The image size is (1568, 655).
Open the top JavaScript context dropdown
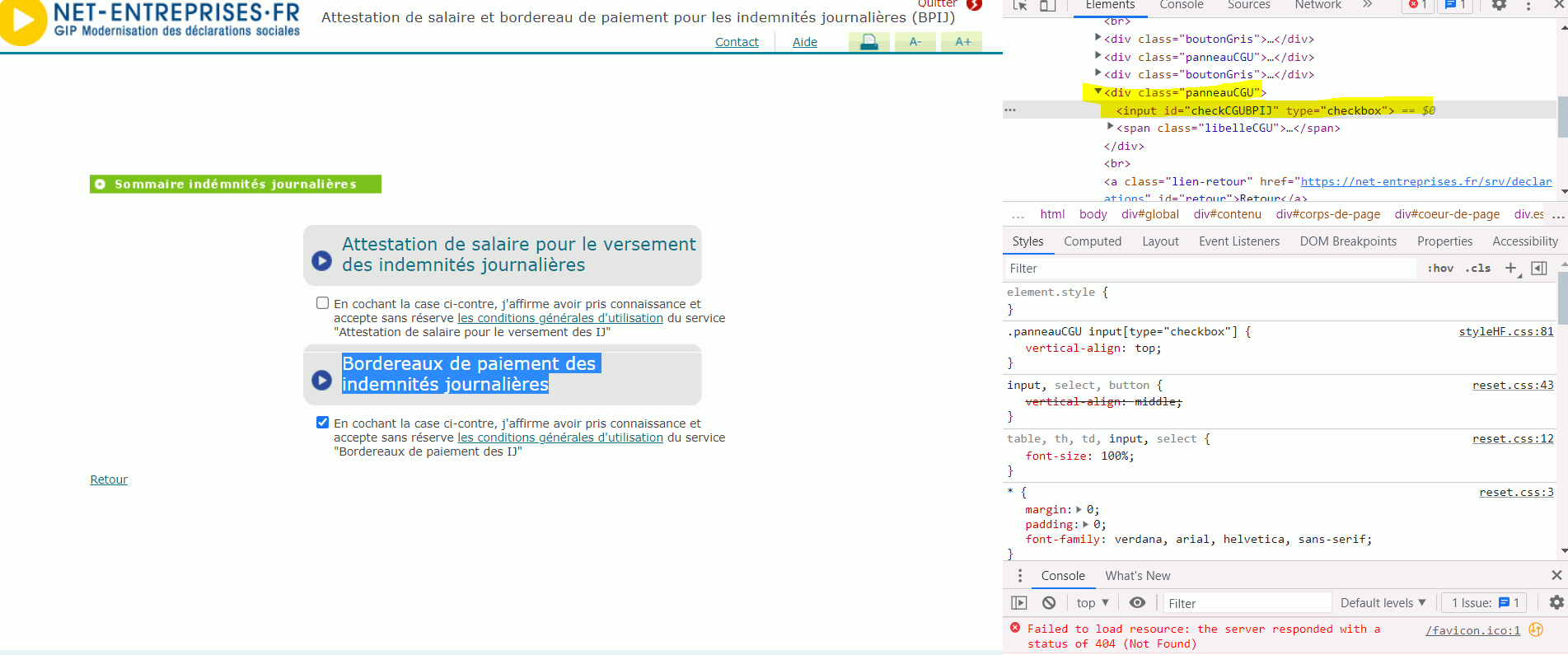coord(1093,603)
